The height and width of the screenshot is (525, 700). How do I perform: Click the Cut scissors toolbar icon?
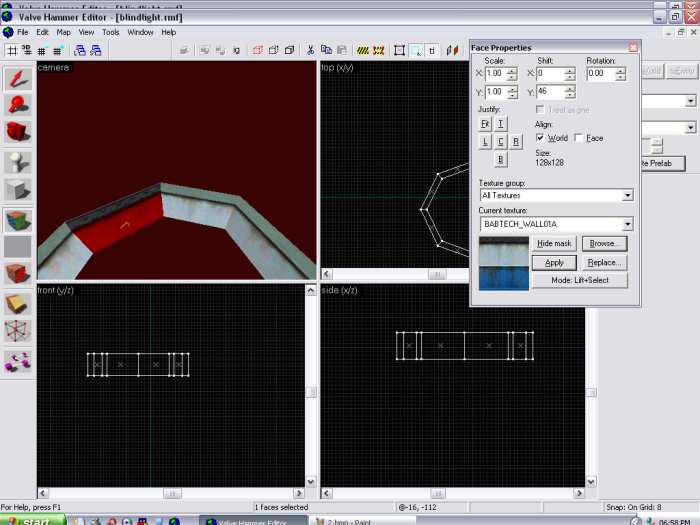pos(311,50)
